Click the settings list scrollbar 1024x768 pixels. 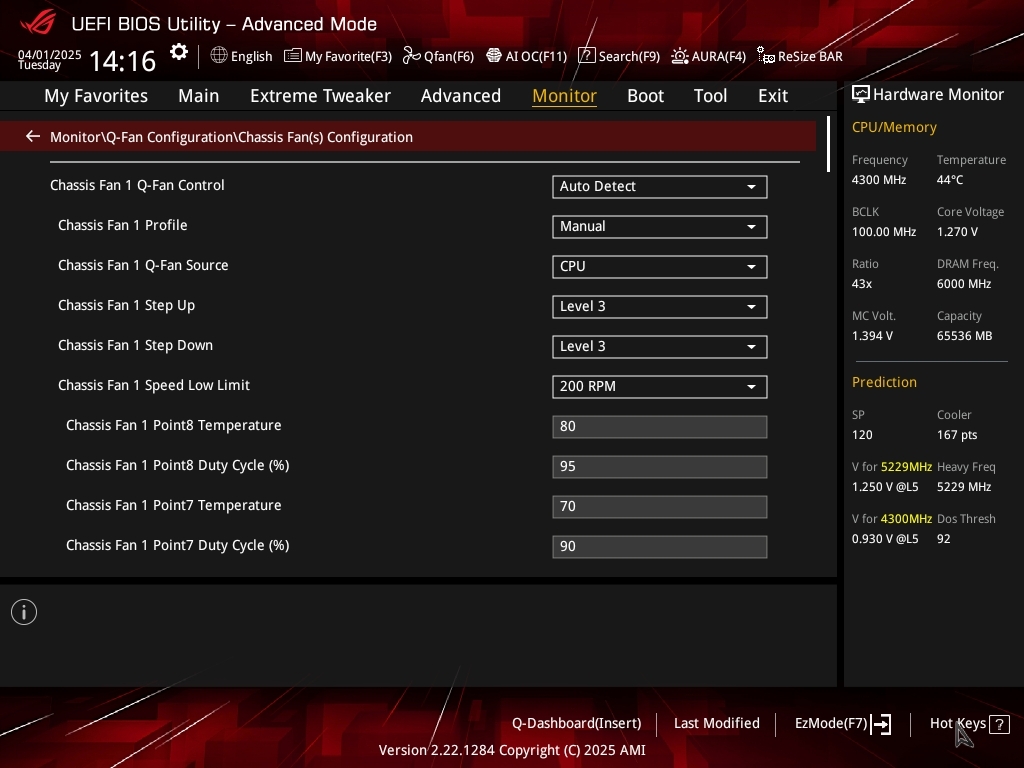pyautogui.click(x=828, y=144)
